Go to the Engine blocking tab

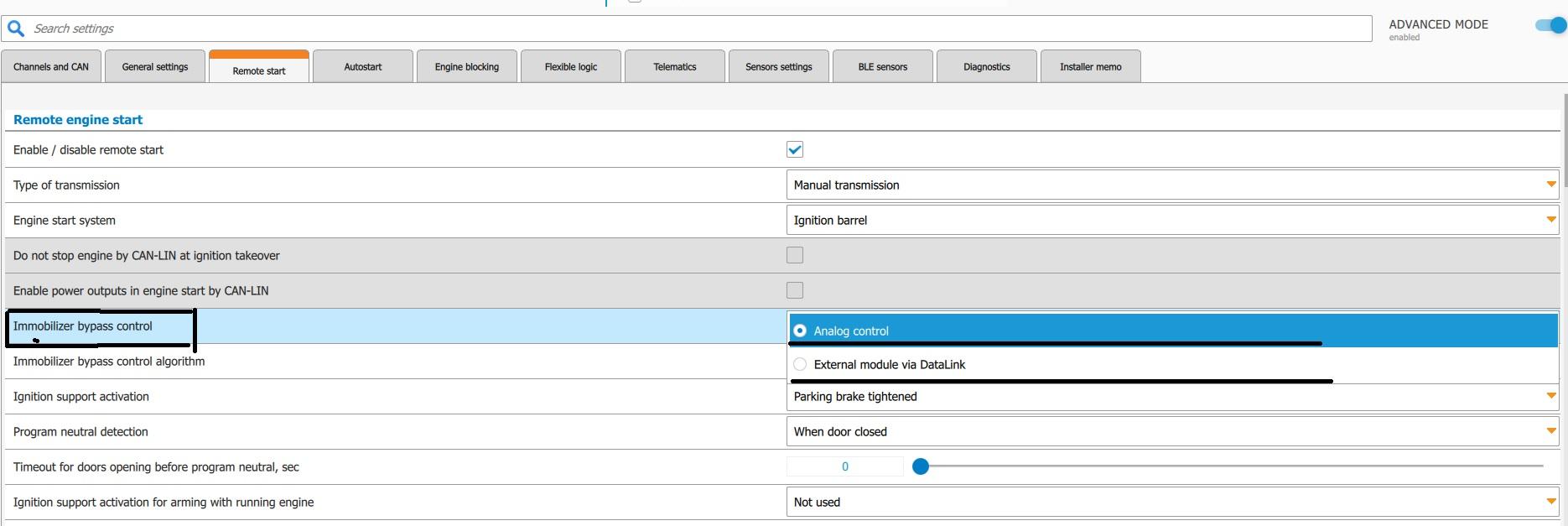pos(467,67)
